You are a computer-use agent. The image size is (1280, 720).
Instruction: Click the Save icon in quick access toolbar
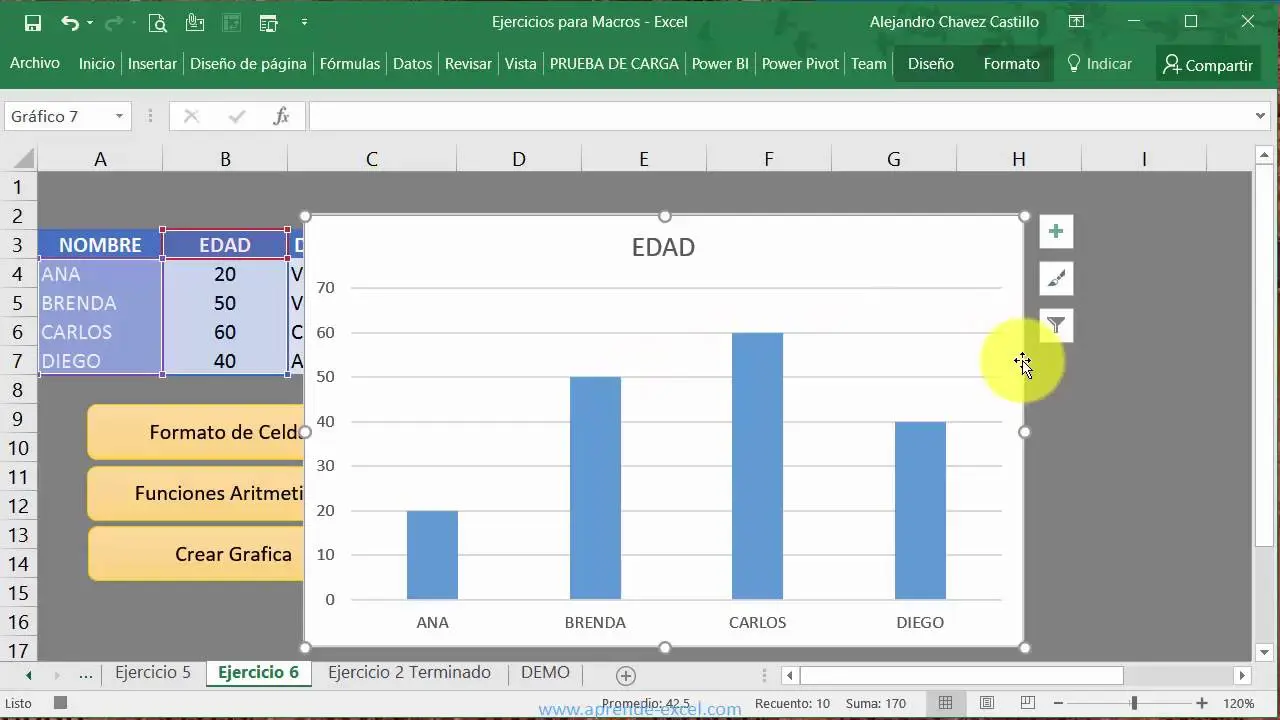pos(33,22)
